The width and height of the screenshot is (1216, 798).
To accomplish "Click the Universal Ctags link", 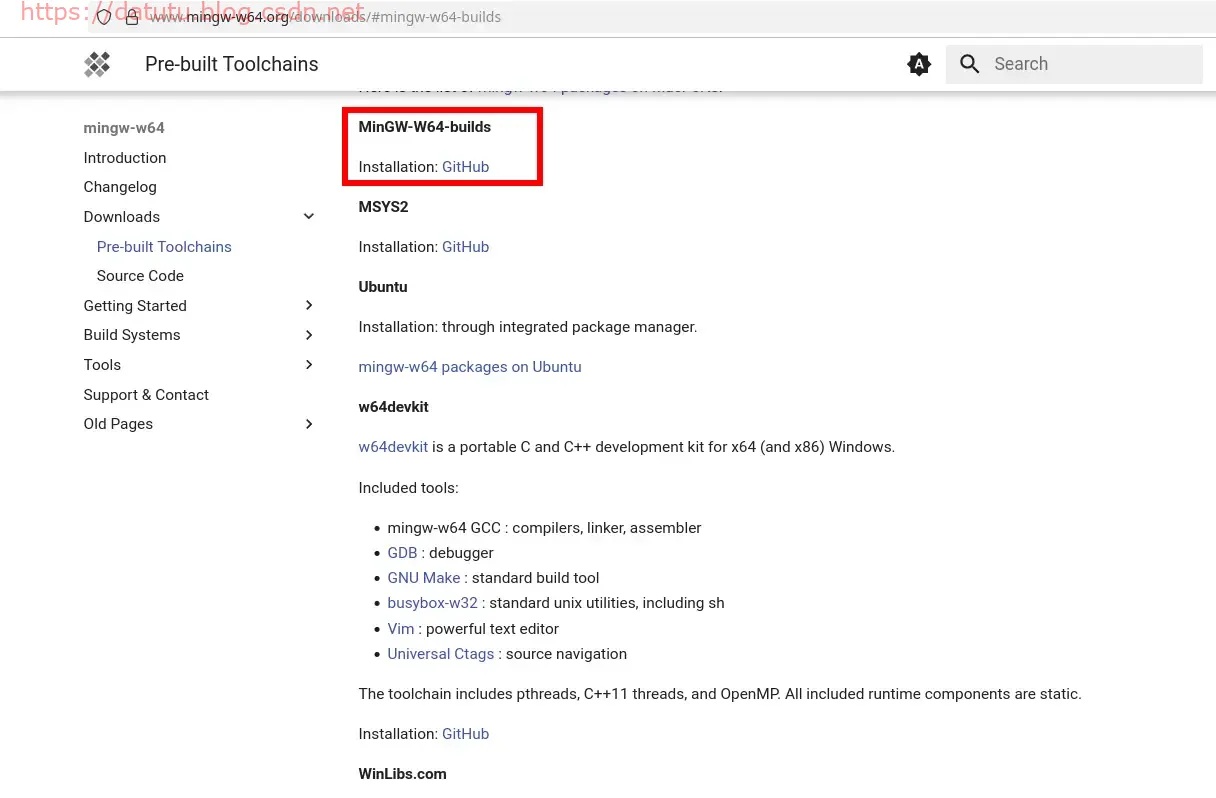I will [441, 654].
